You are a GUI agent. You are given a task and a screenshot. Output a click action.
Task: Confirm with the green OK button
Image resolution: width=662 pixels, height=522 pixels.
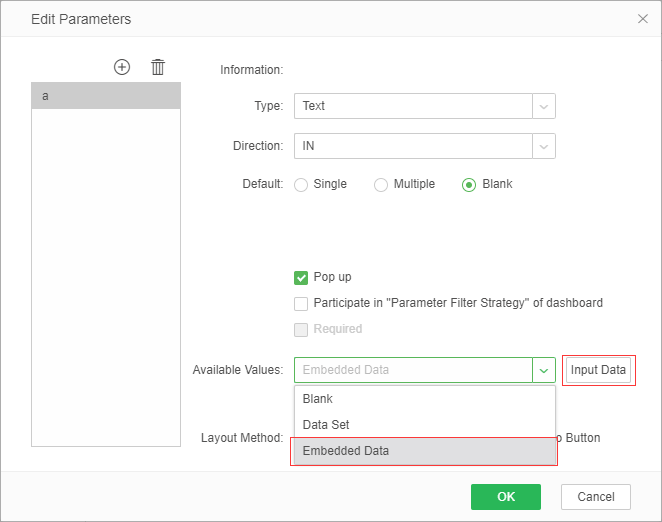[506, 497]
